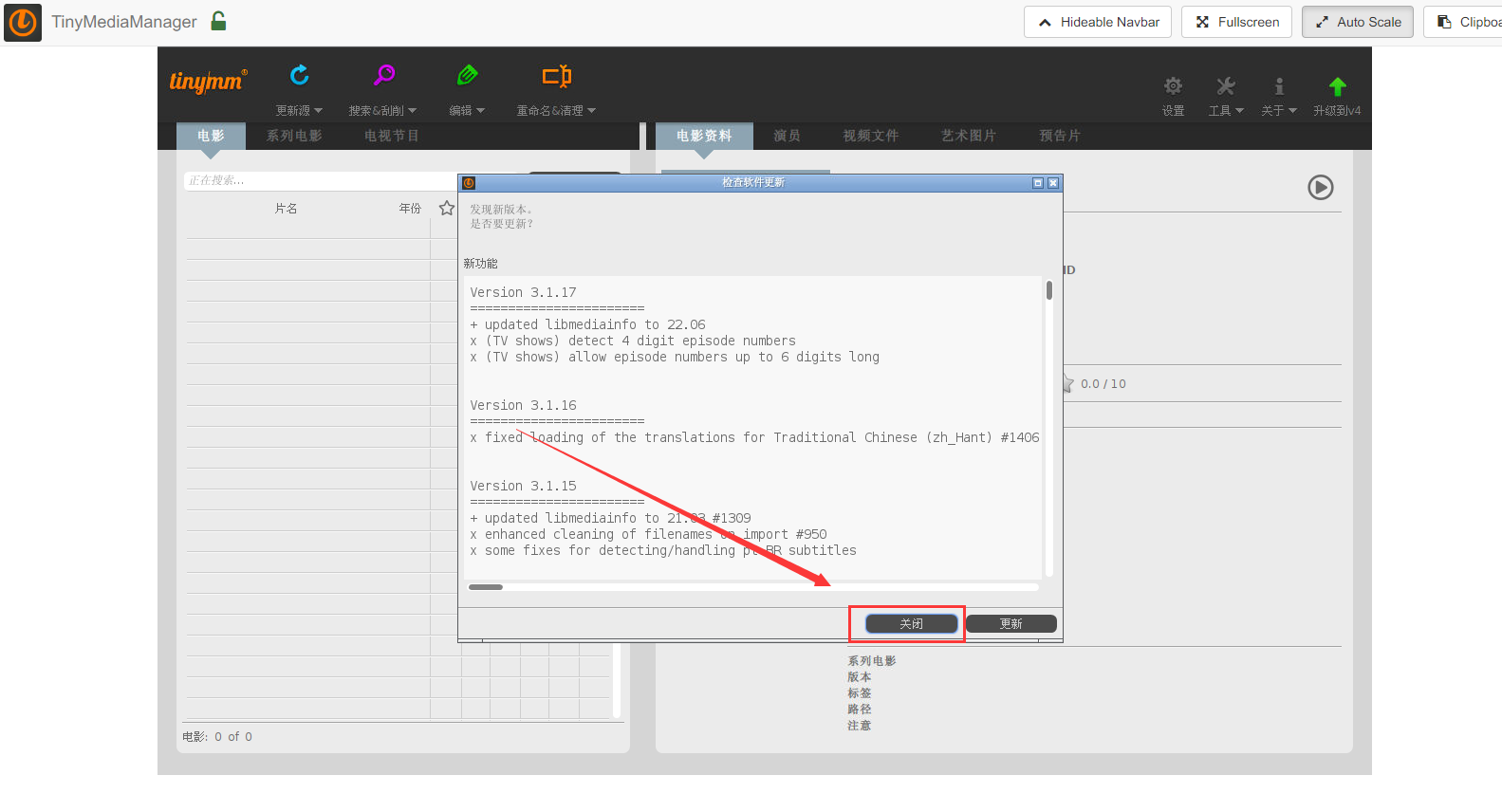Click the green edit pencil icon
The image size is (1502, 812).
click(x=467, y=76)
